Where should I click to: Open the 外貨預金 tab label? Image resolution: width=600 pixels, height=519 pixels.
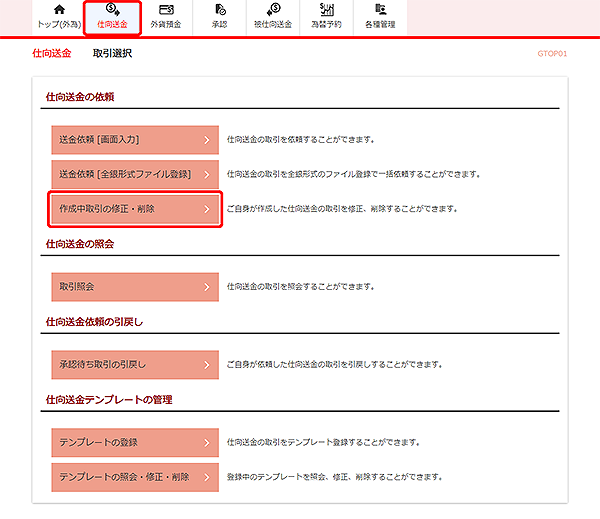166,24
